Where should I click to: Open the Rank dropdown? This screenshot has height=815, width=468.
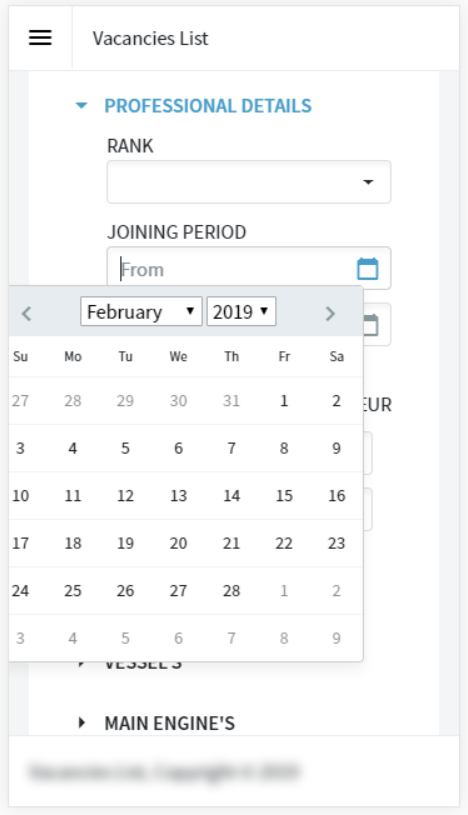[249, 182]
